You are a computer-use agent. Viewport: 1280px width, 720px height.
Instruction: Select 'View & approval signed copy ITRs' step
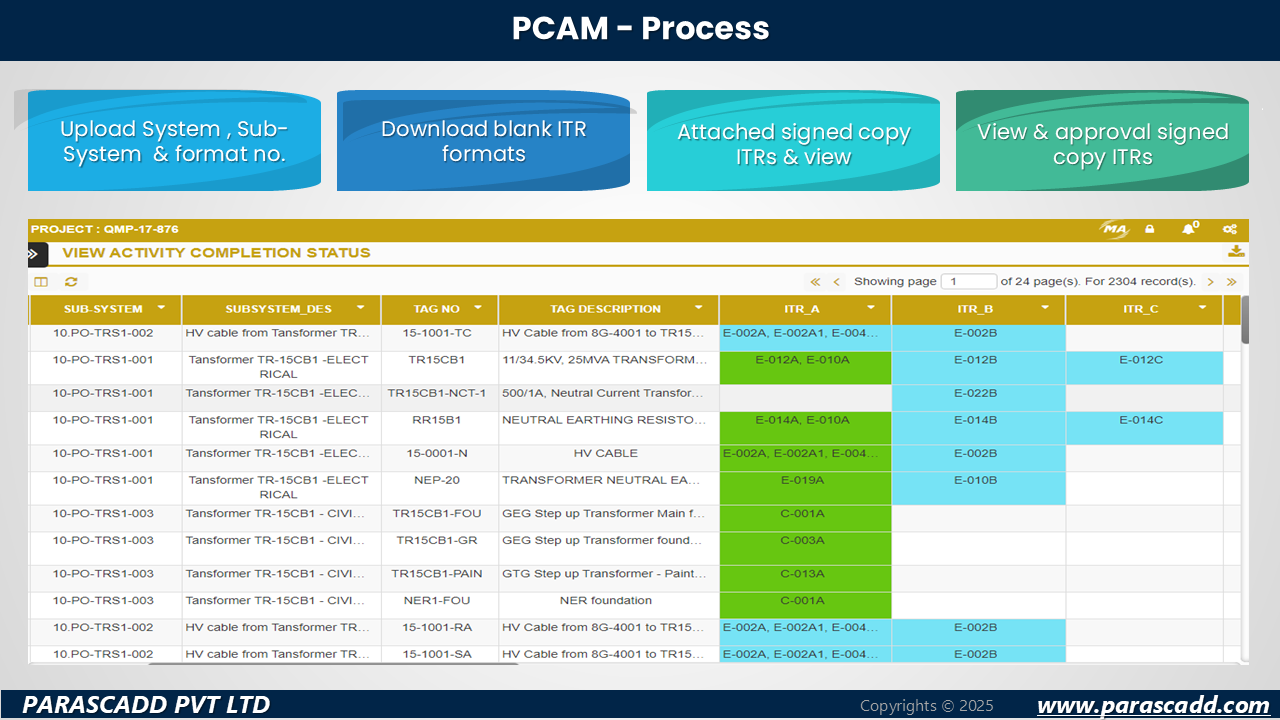[x=1102, y=141]
